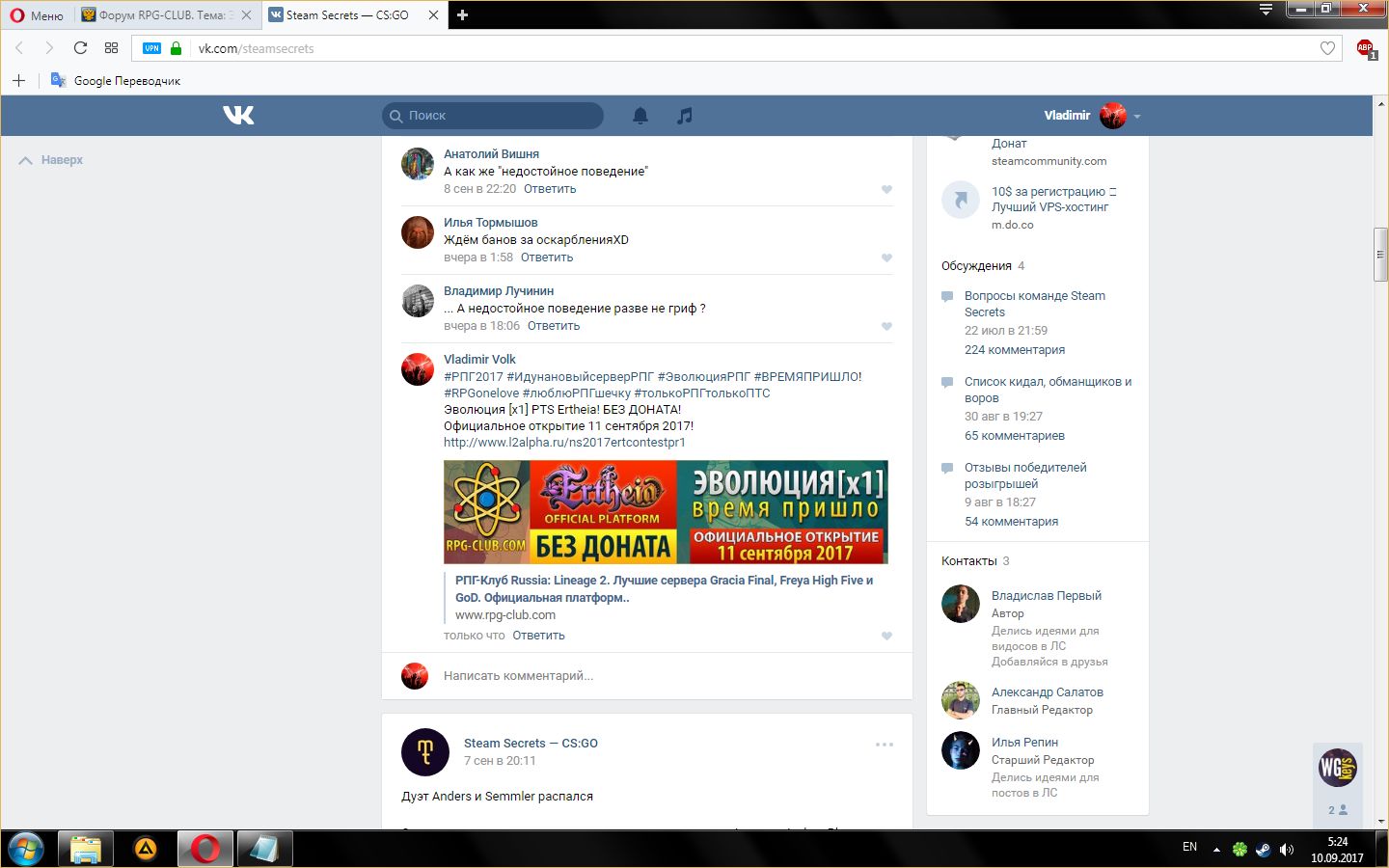Click Анатолий Вишня's avatar
This screenshot has width=1389, height=868.
click(418, 164)
